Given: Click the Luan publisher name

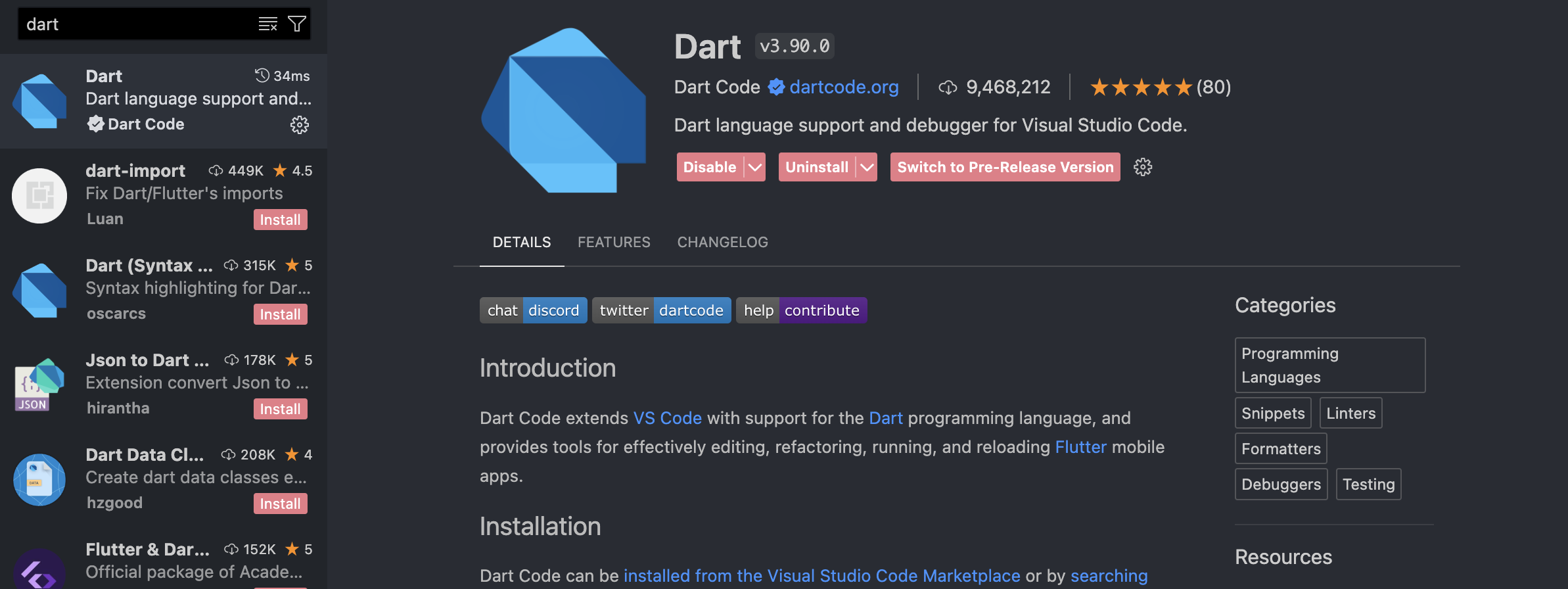Looking at the screenshot, I should [x=105, y=219].
